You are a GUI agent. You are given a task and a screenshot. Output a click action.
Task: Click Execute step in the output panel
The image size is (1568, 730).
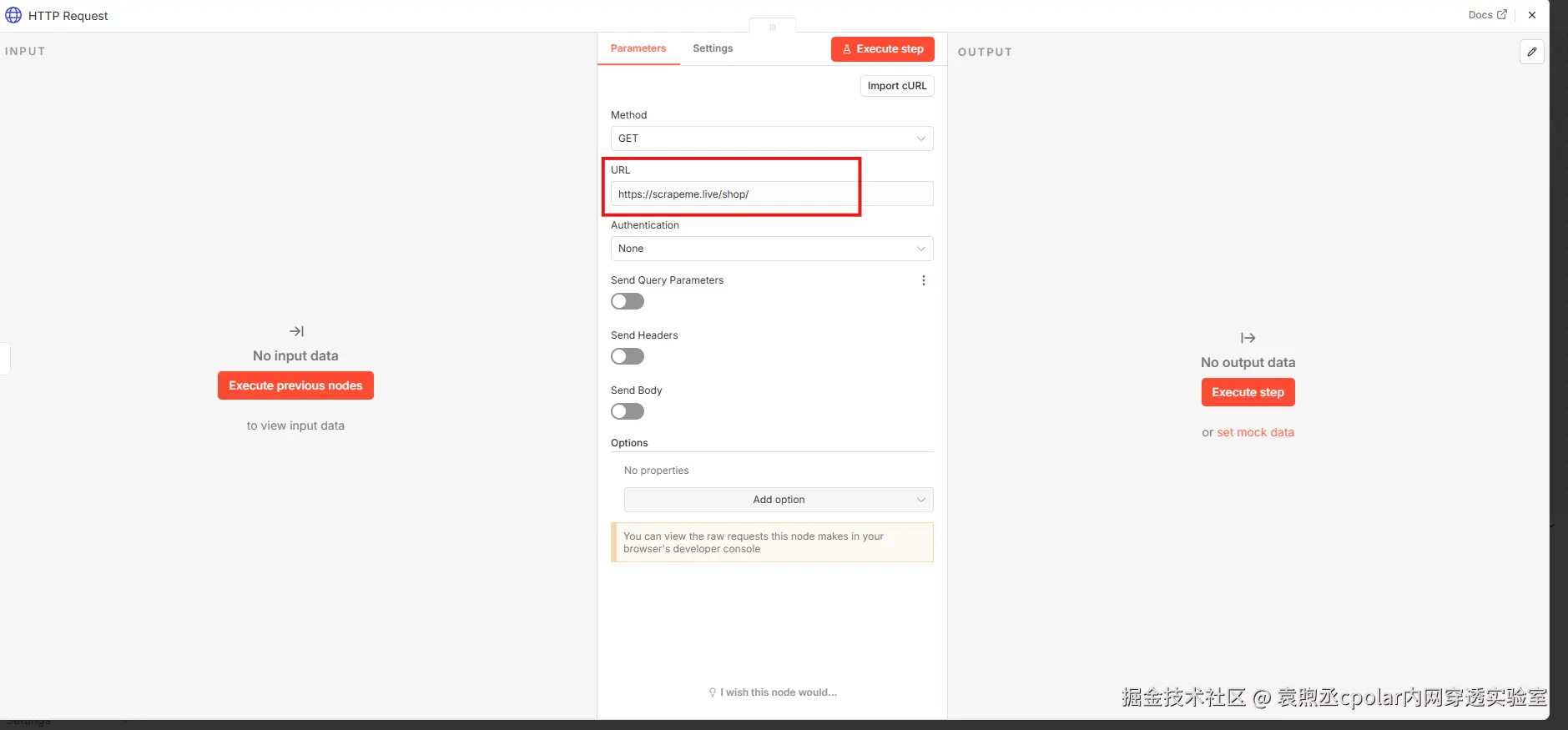(1248, 392)
